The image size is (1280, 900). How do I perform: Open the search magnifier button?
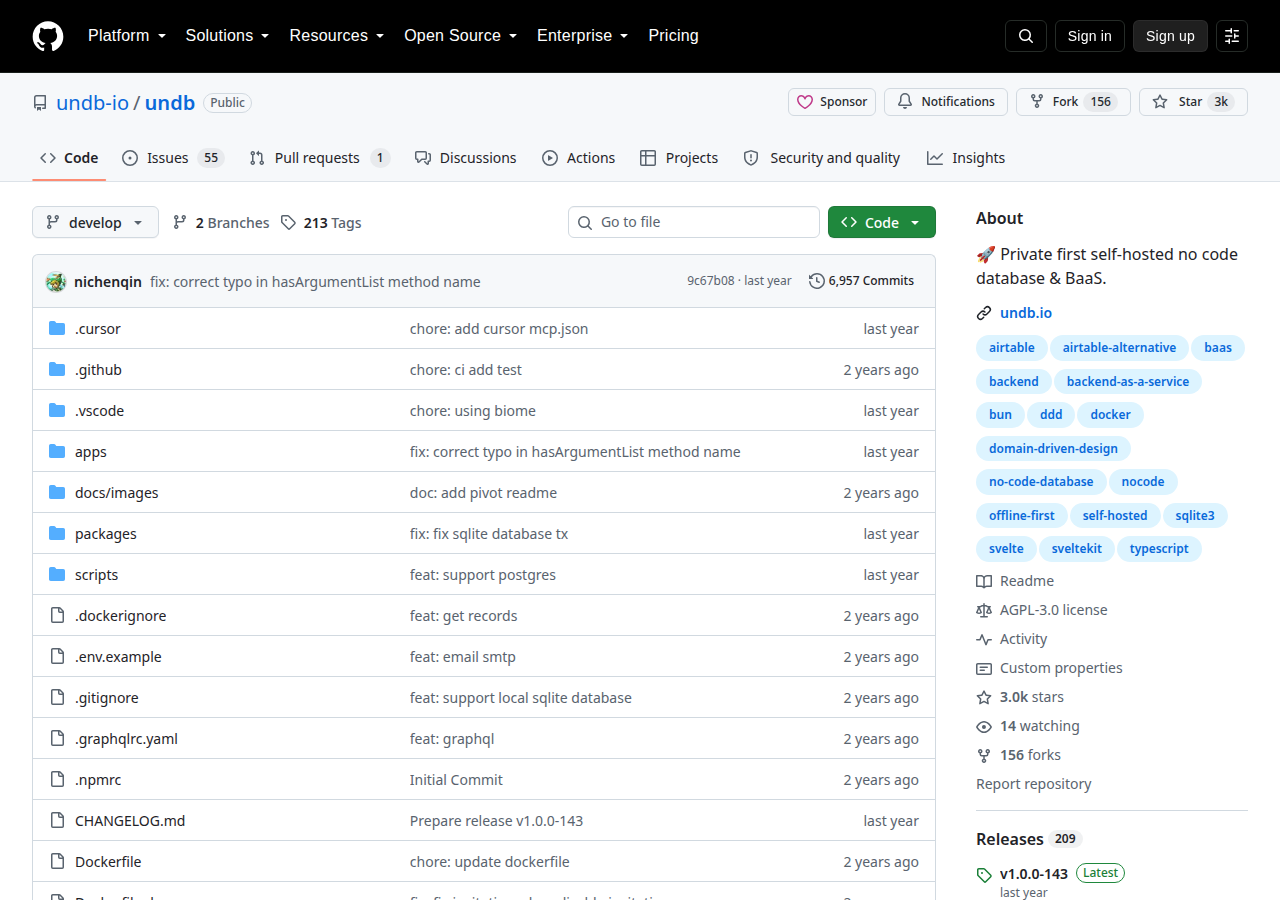pos(1026,36)
